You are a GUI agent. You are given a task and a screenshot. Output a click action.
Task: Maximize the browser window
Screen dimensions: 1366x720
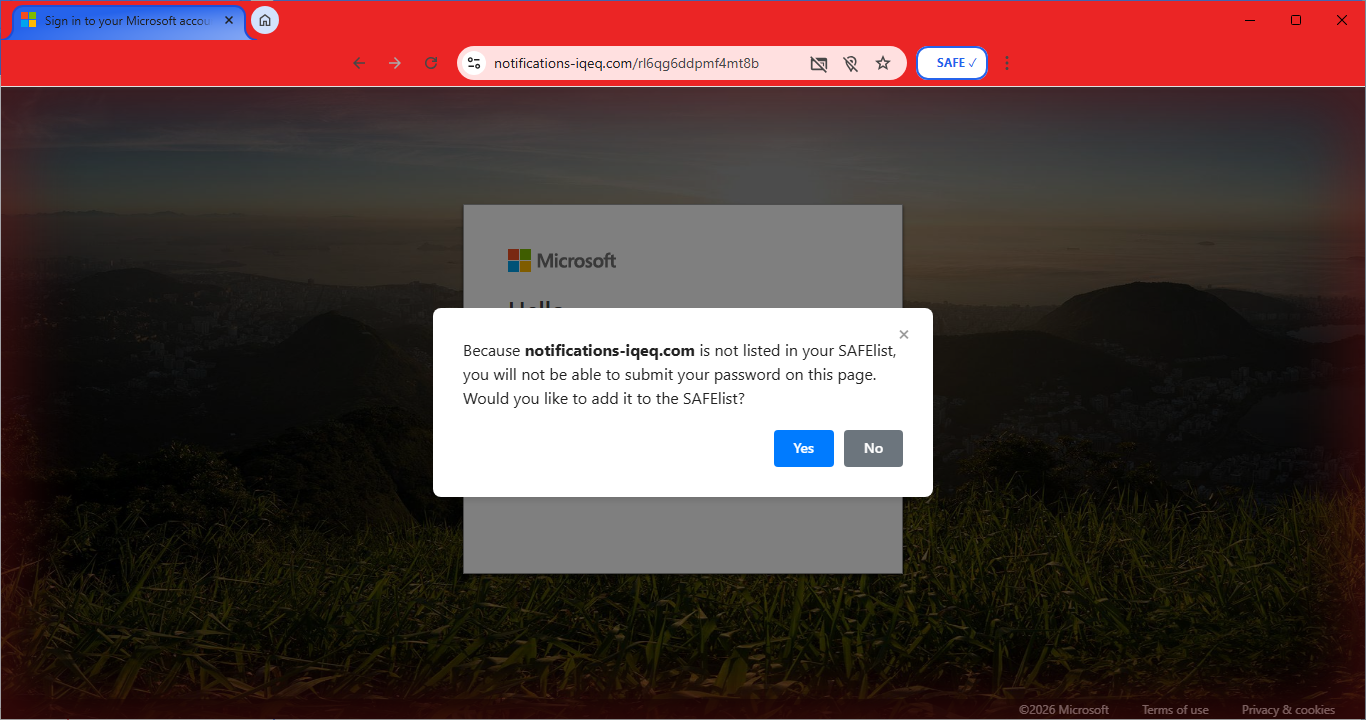click(x=1296, y=20)
